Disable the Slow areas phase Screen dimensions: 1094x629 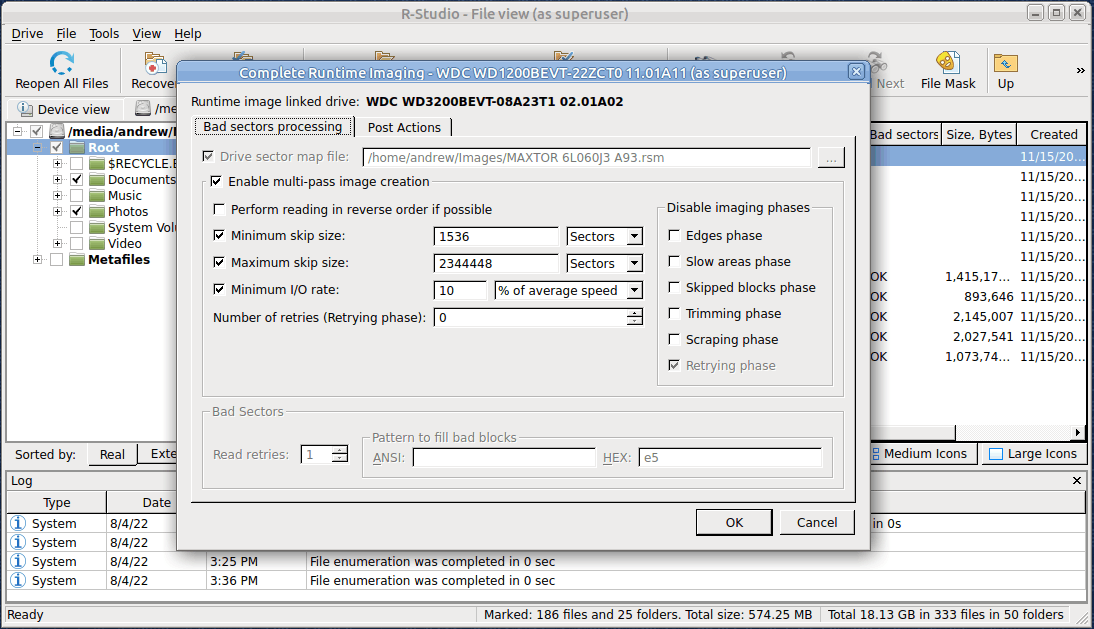point(674,262)
